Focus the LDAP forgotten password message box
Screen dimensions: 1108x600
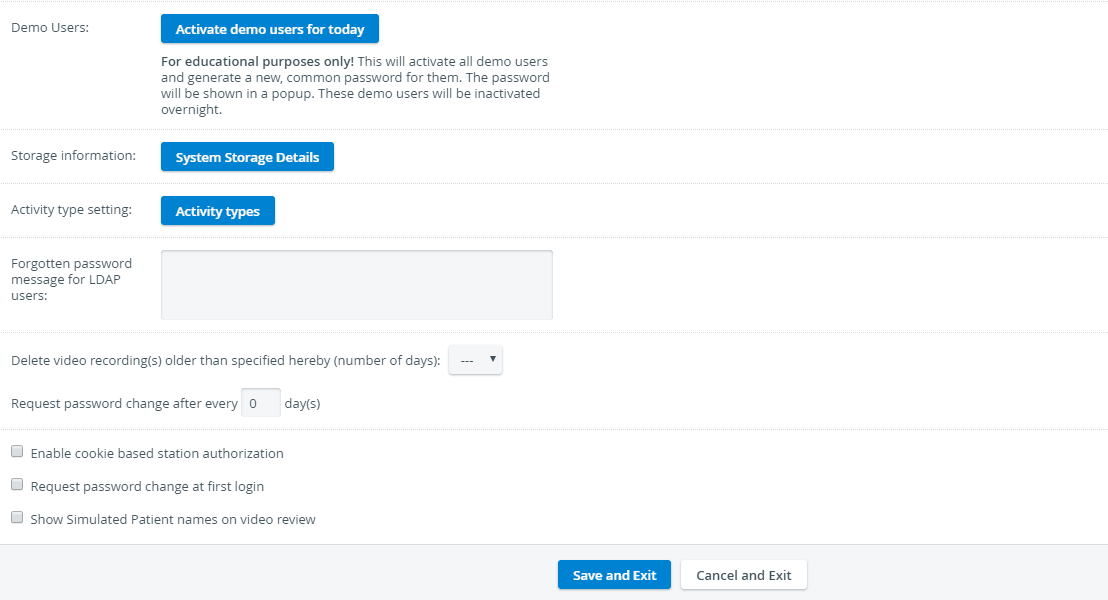357,285
